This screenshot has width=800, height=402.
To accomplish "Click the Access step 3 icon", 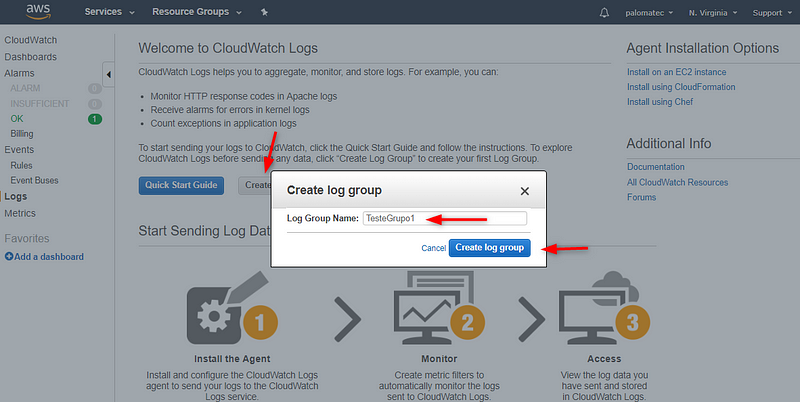I will [604, 310].
